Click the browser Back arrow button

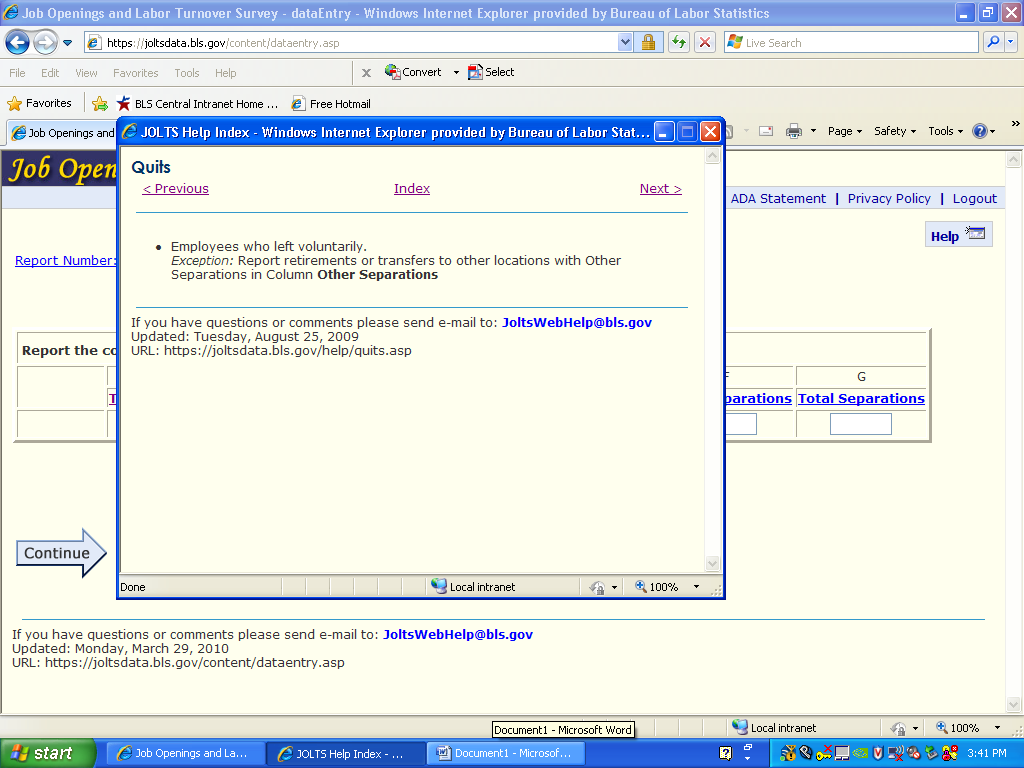click(18, 43)
